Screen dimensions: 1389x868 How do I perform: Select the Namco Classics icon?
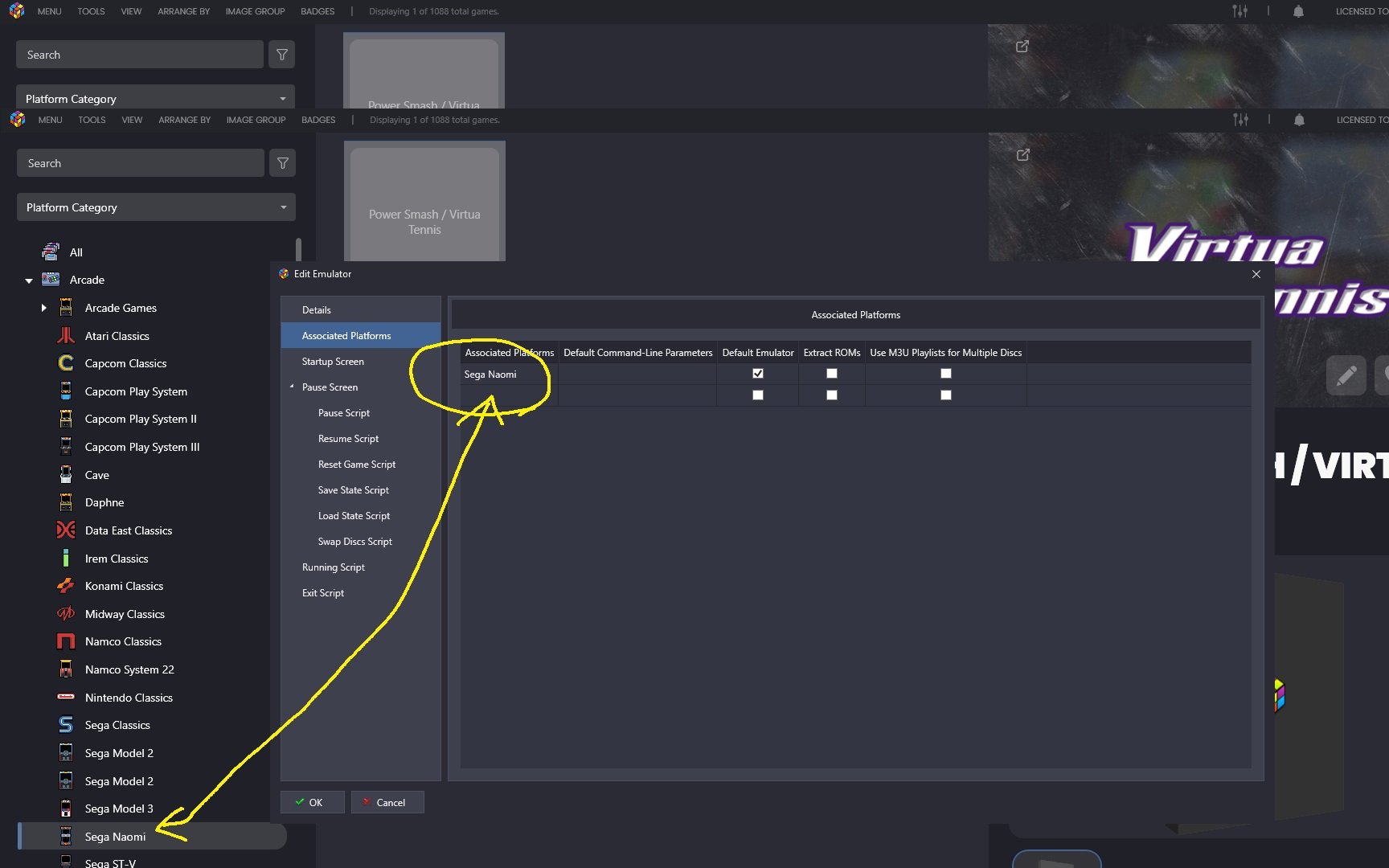[66, 641]
